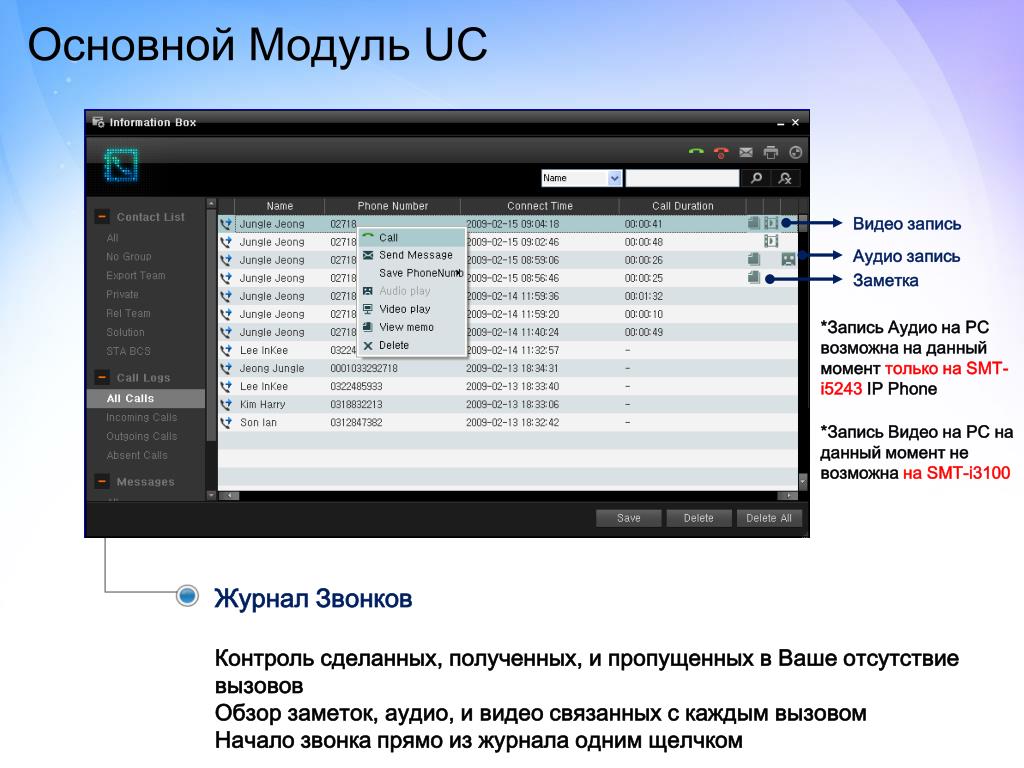Image resolution: width=1024 pixels, height=768 pixels.
Task: Click the round clock icon beside the printer
Action: (795, 152)
